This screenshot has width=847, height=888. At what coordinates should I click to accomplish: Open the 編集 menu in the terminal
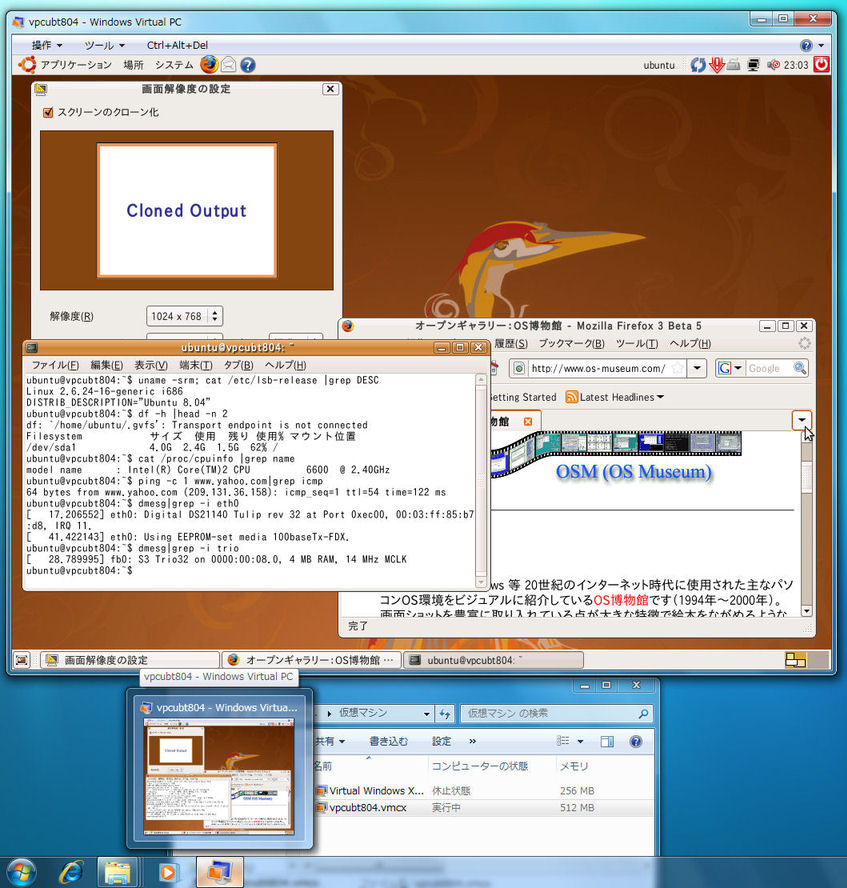106,365
